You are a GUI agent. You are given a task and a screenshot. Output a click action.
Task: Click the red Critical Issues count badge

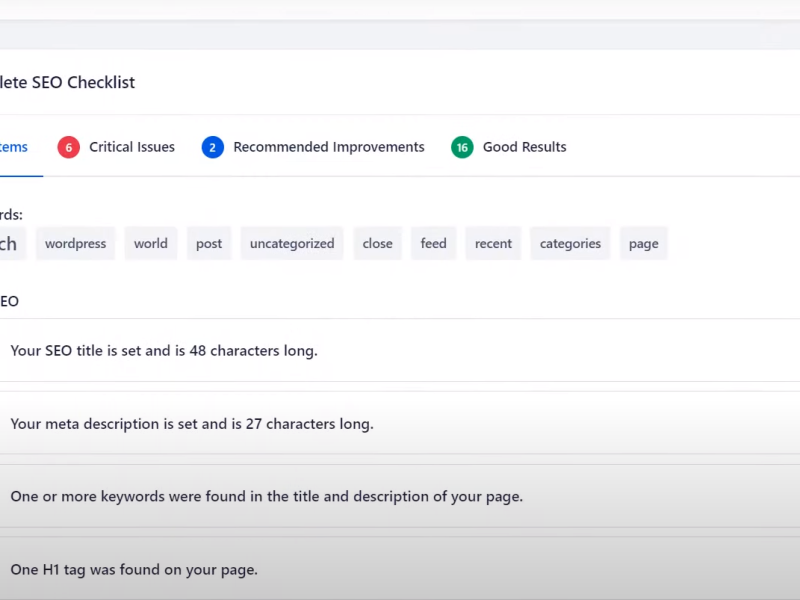[x=69, y=147]
